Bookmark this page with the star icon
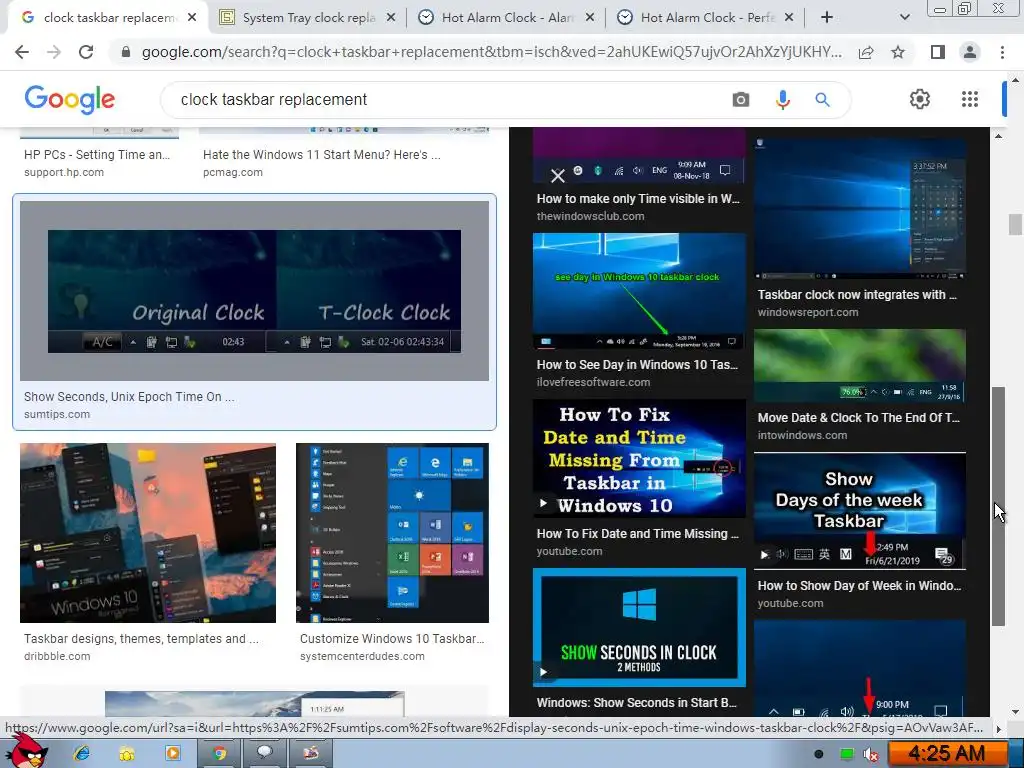1024x768 pixels. [898, 52]
